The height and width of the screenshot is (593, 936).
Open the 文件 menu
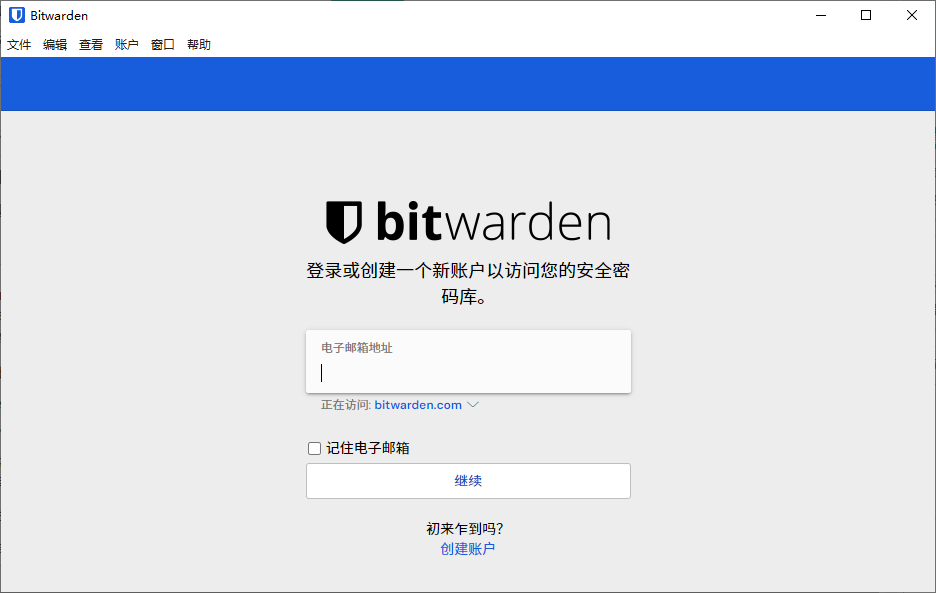[19, 45]
